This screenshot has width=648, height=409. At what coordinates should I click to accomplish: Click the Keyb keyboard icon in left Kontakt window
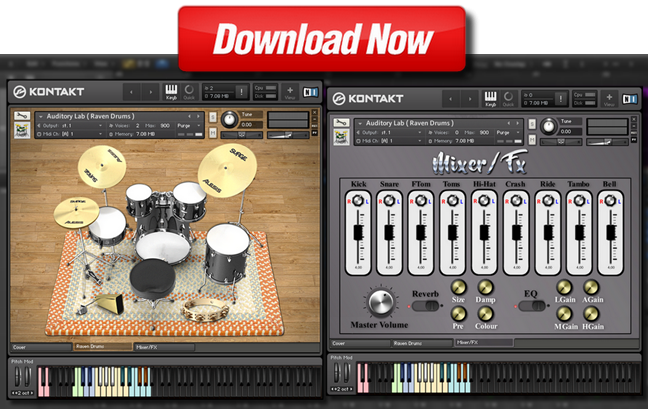click(x=171, y=92)
